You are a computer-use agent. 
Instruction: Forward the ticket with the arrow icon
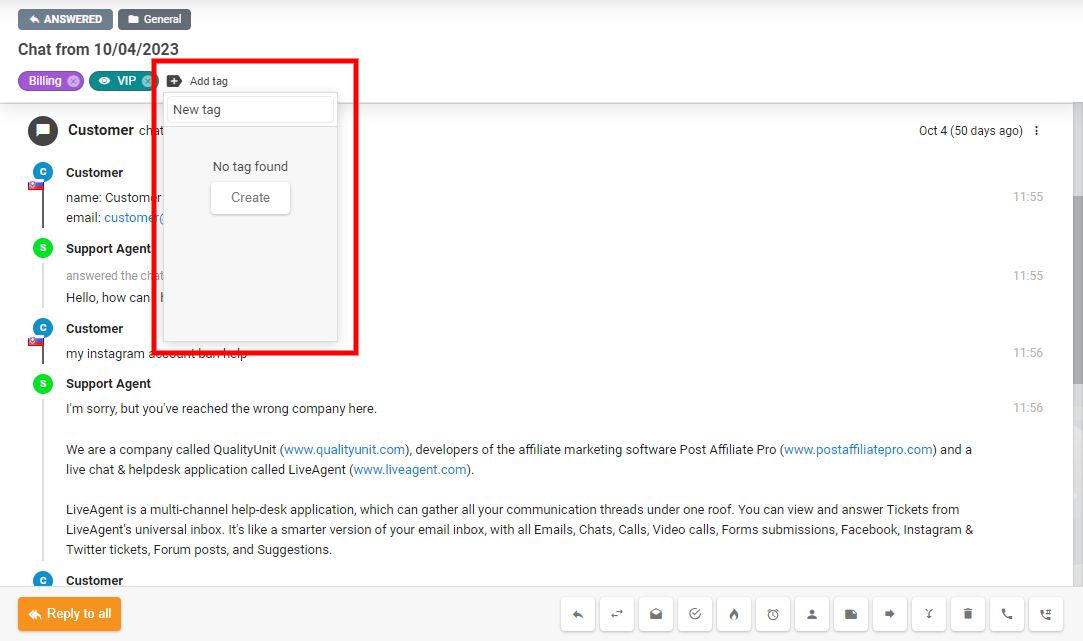point(890,614)
